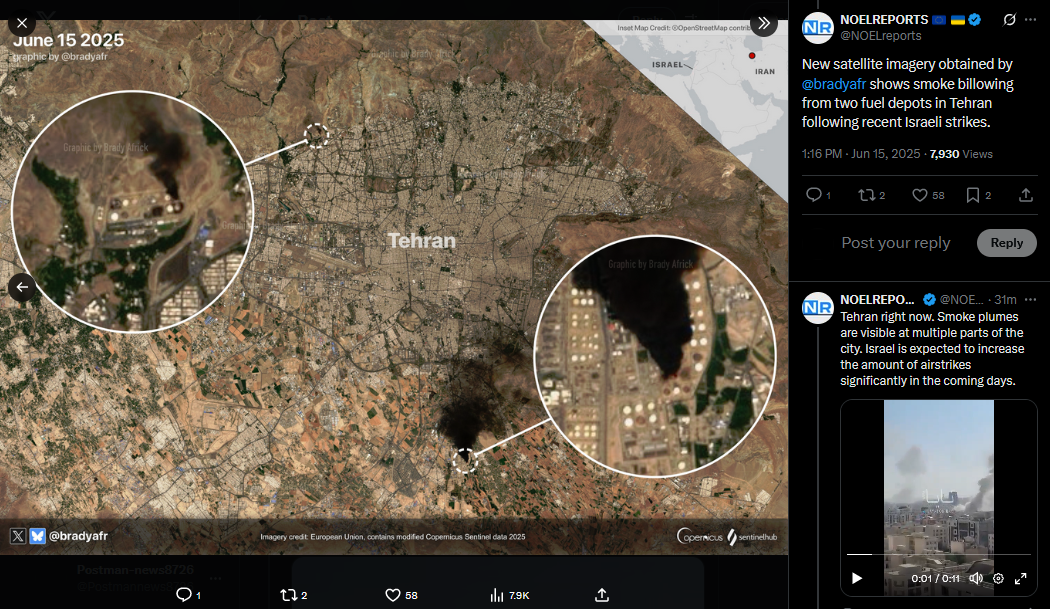
Task: Open the @NOELreports handle link
Action: tap(881, 36)
